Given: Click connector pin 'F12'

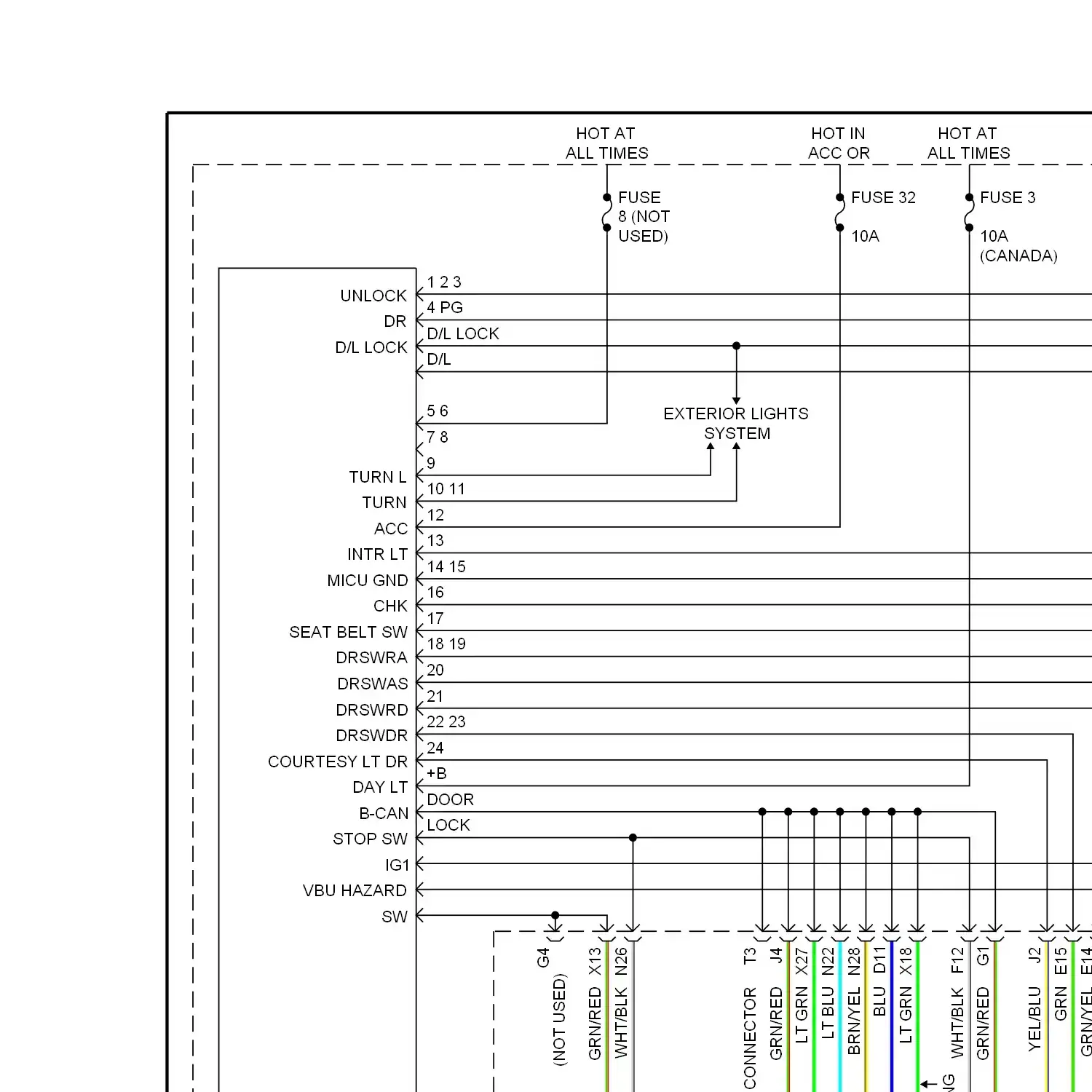Looking at the screenshot, I should point(957,960).
